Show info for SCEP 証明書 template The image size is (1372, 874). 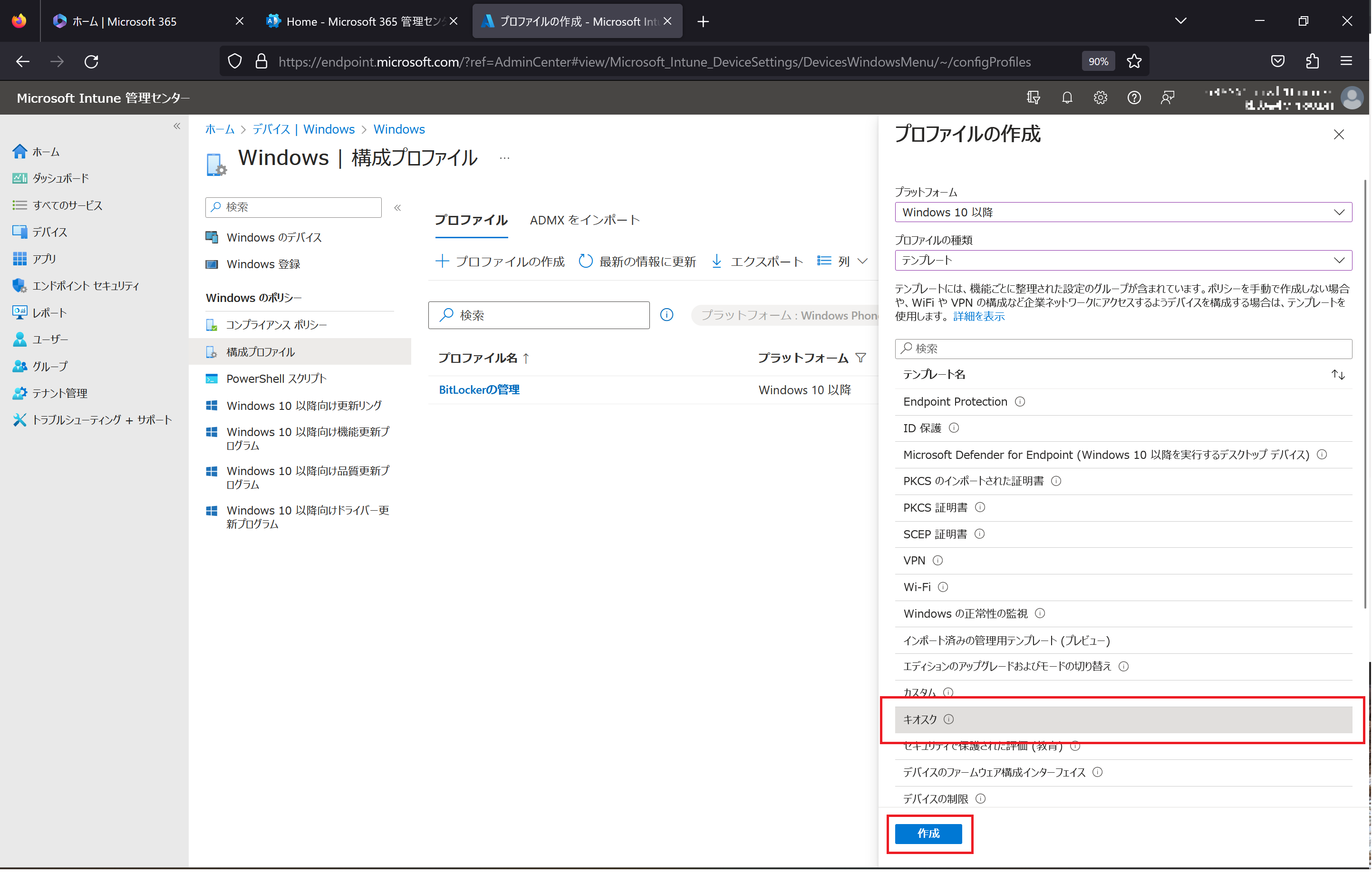979,534
